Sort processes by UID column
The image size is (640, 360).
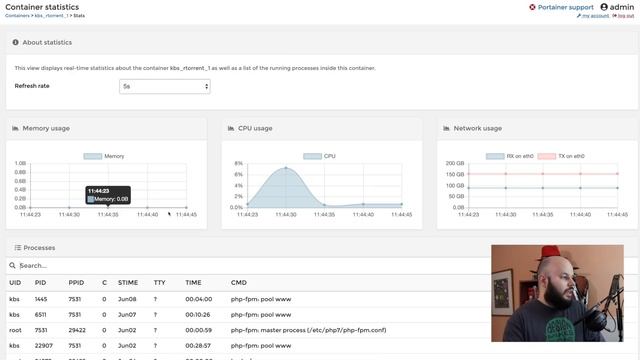[15, 282]
